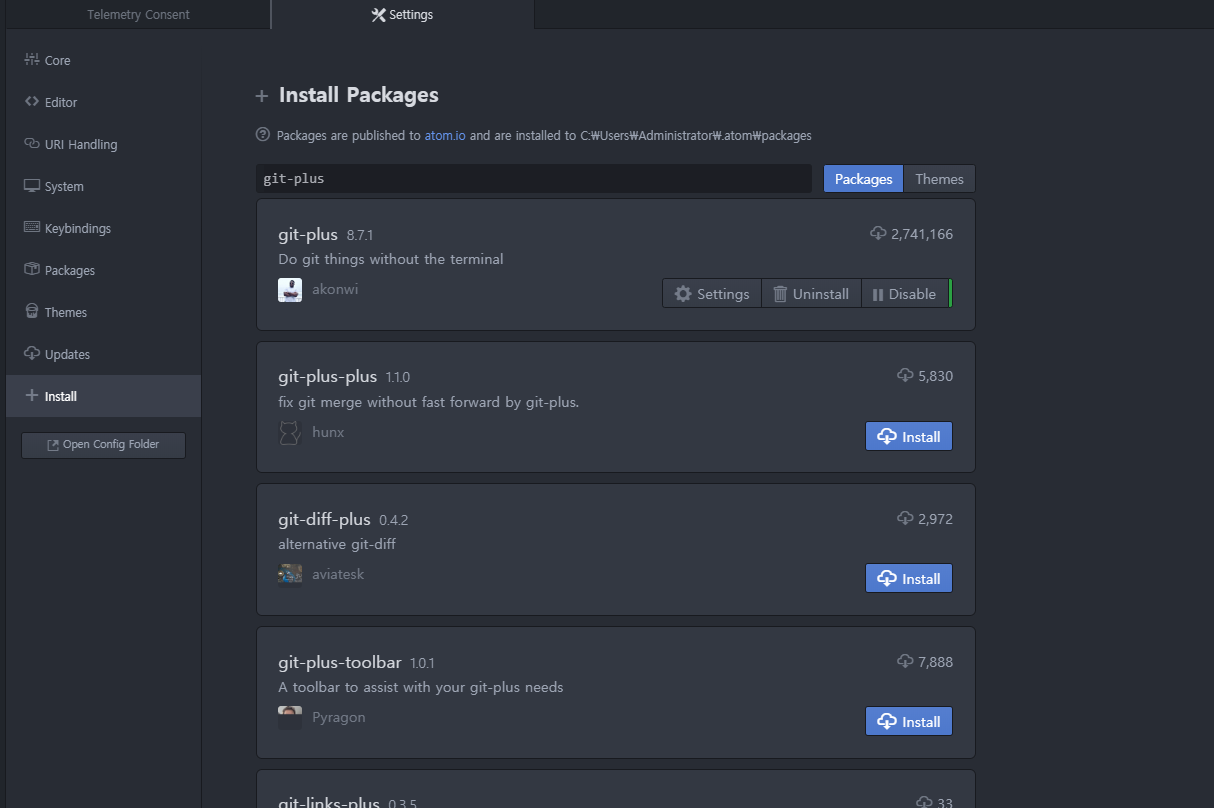This screenshot has width=1214, height=808.
Task: Open the System settings panel
Action: pos(103,186)
